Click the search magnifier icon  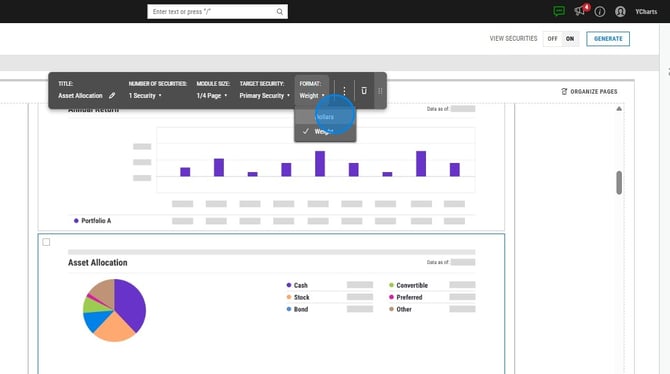[279, 12]
